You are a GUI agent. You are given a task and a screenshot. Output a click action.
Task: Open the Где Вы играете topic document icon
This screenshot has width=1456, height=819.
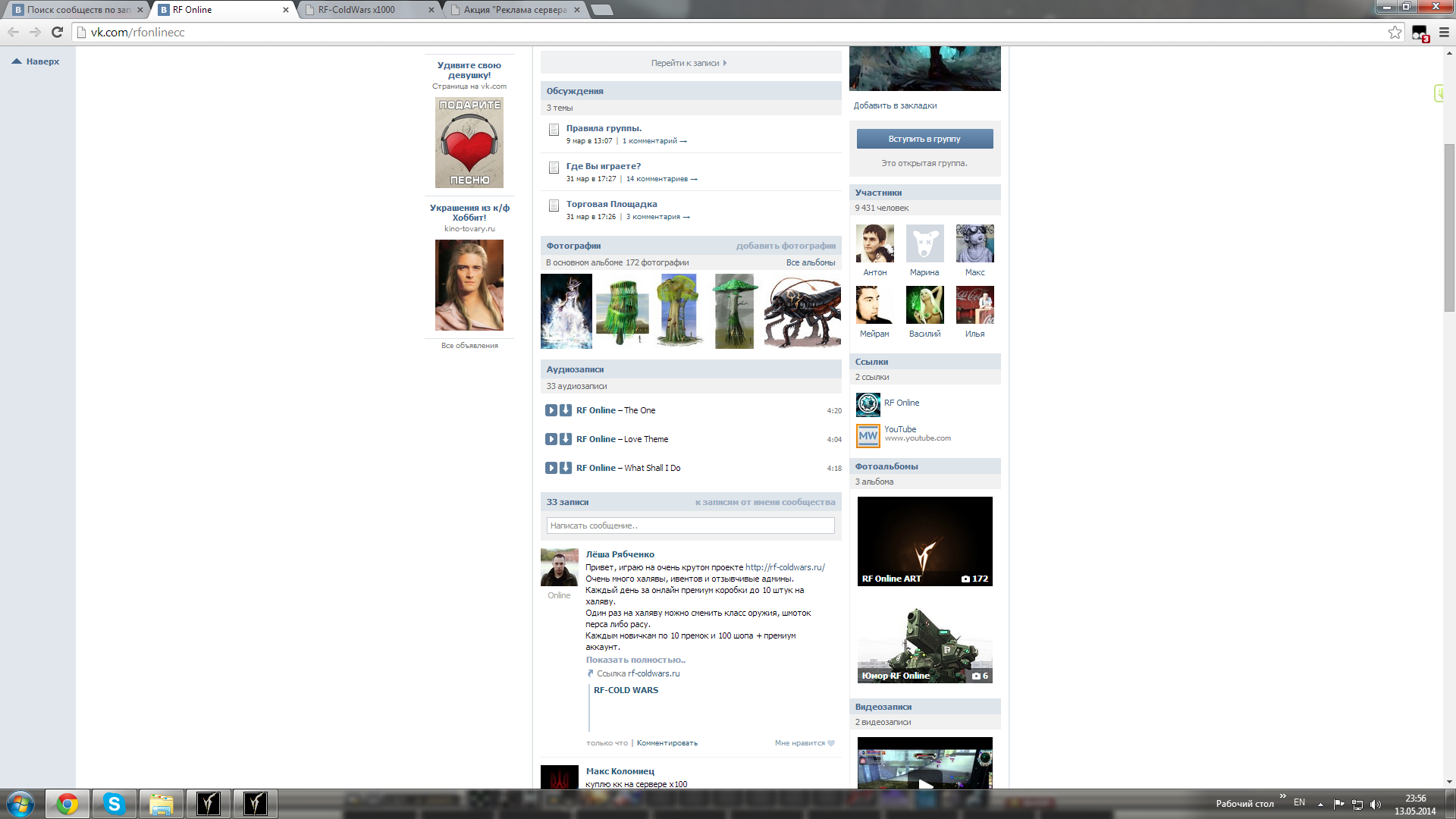(554, 168)
